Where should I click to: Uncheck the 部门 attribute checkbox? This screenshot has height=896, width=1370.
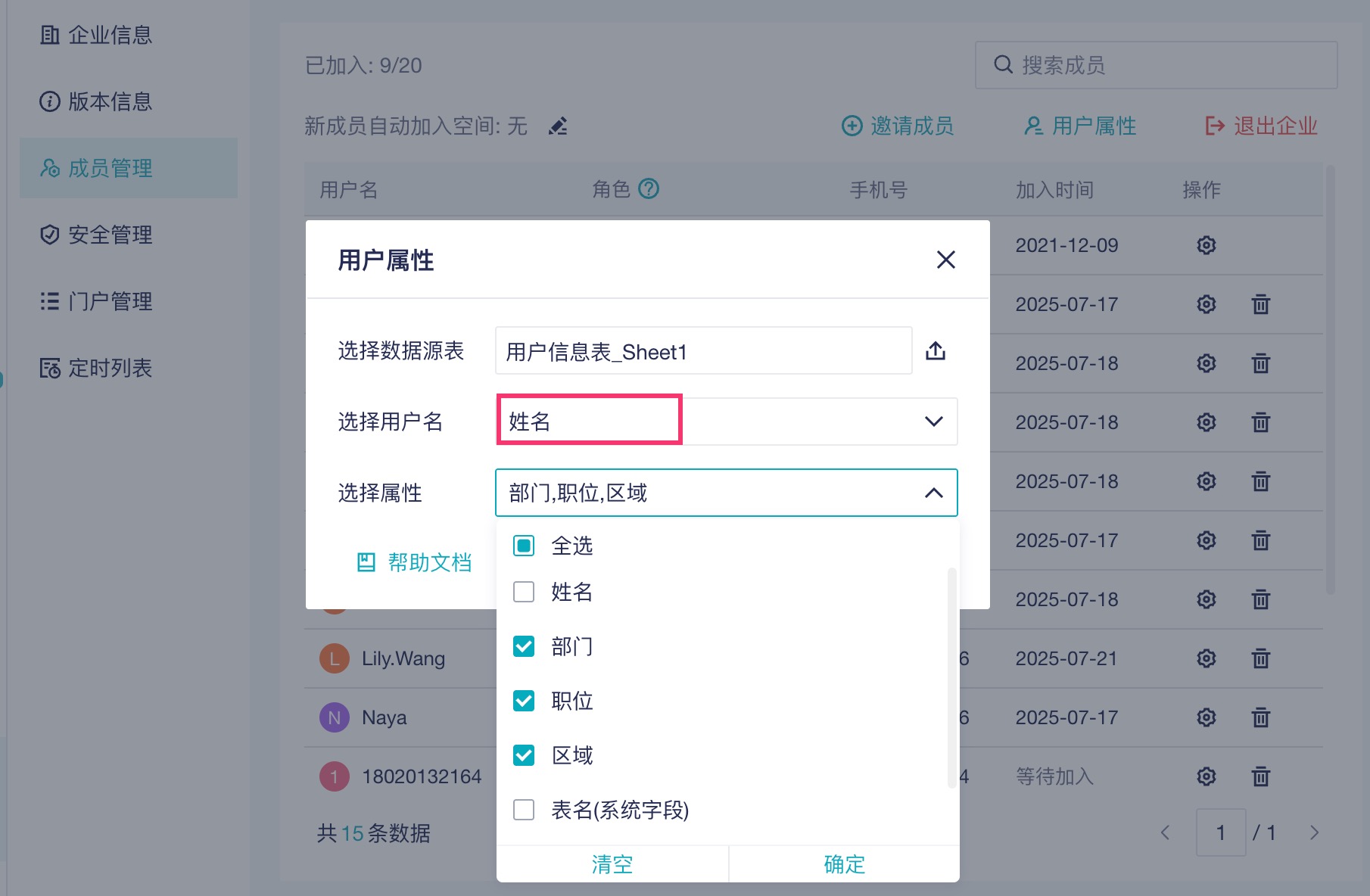(x=524, y=646)
